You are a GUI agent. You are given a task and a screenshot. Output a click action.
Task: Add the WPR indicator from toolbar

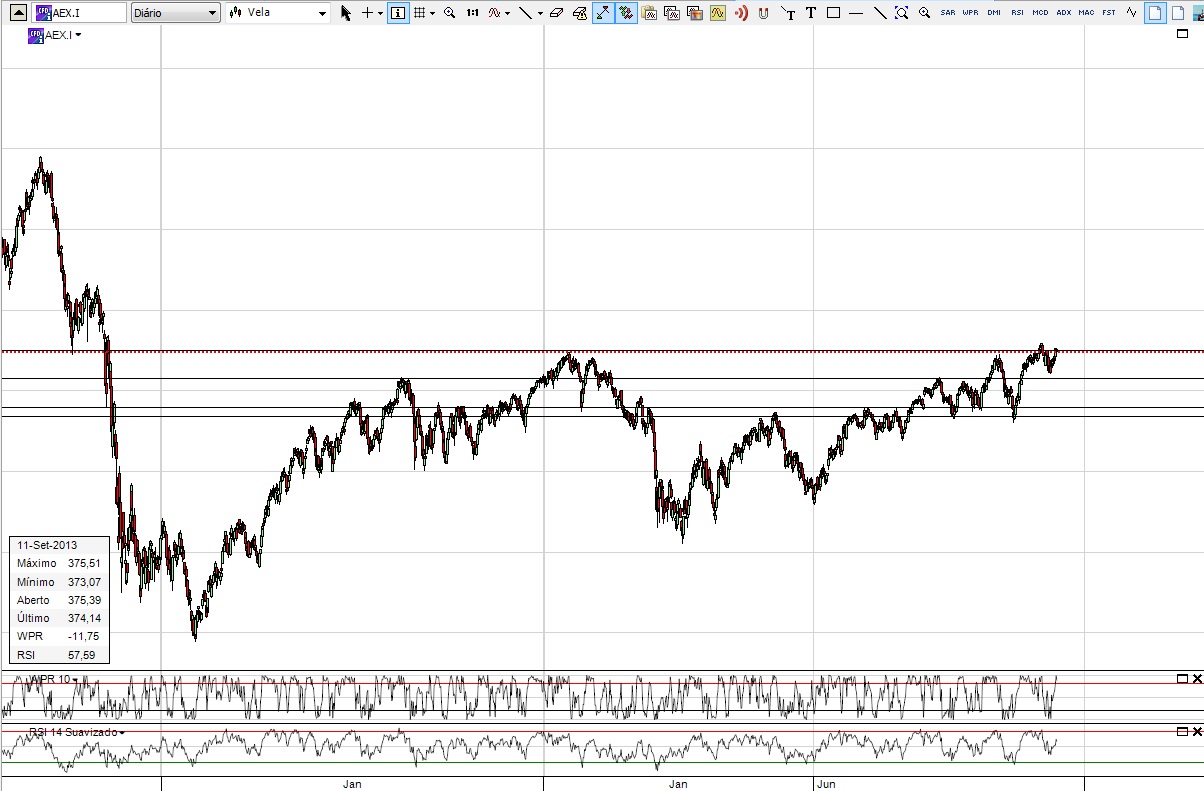tap(970, 13)
